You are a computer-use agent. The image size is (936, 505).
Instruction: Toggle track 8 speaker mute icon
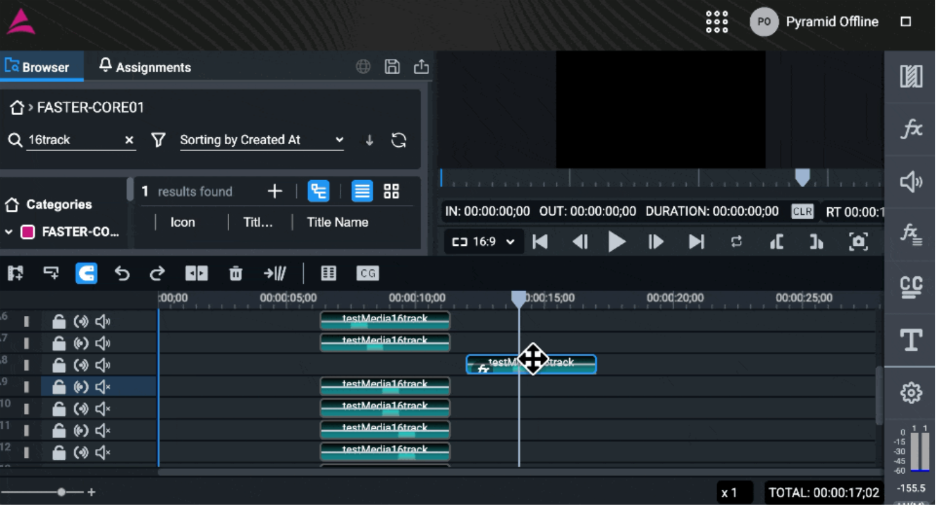click(103, 365)
